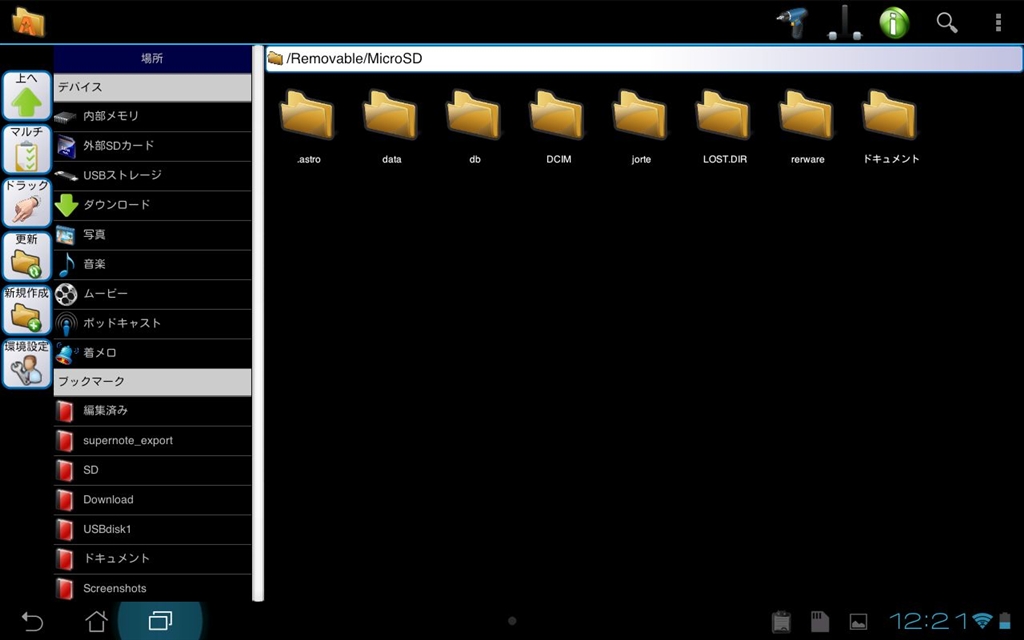The width and height of the screenshot is (1024, 640).
Task: Open 着メロ ringtones location
Action: [x=152, y=353]
